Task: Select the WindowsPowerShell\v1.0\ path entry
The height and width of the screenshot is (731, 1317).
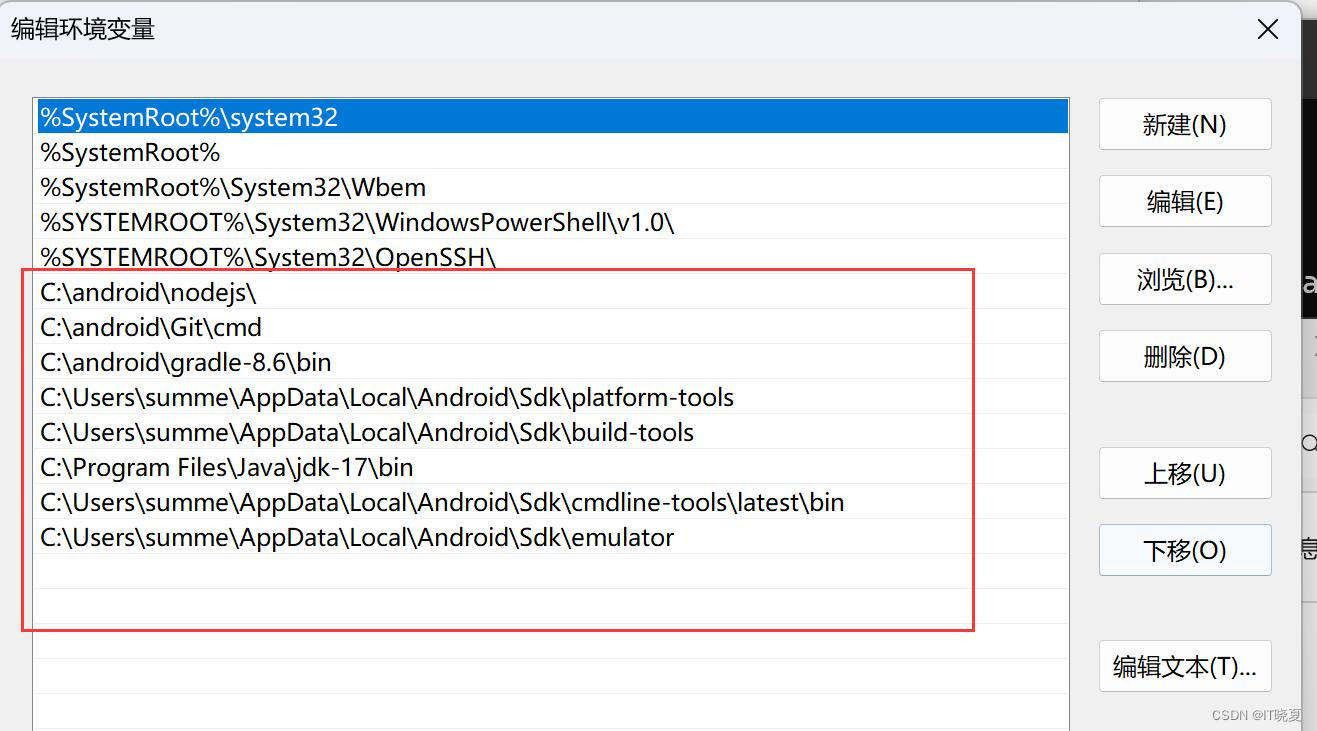Action: (552, 222)
